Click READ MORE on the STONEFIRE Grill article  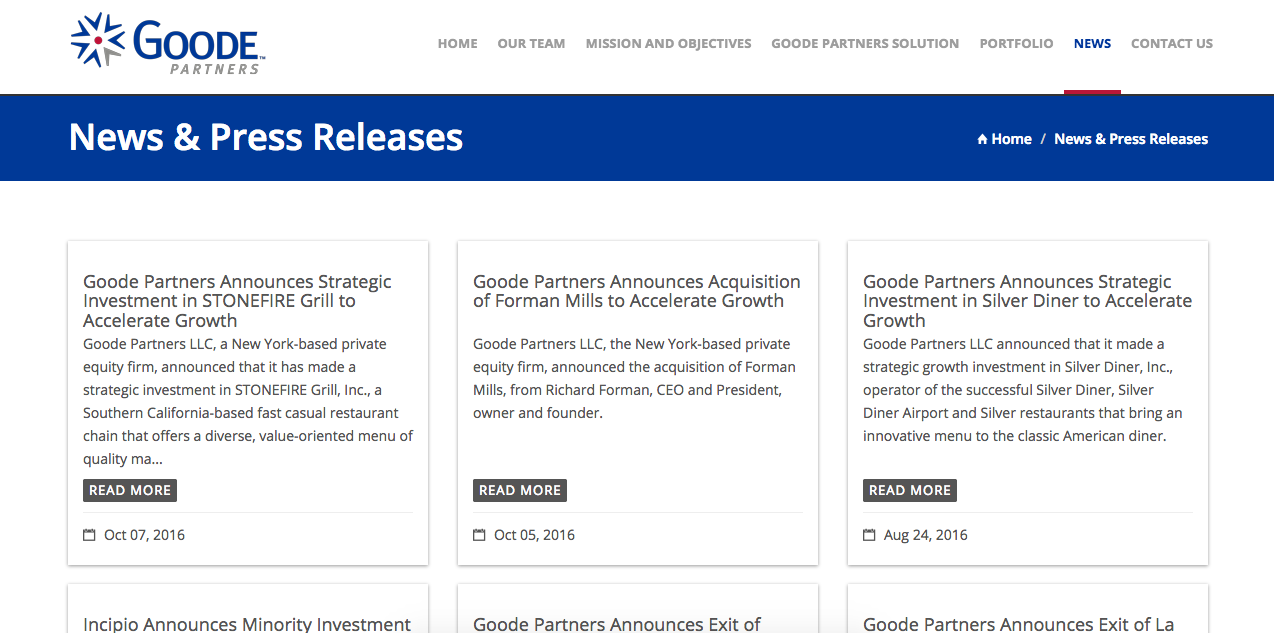[129, 490]
